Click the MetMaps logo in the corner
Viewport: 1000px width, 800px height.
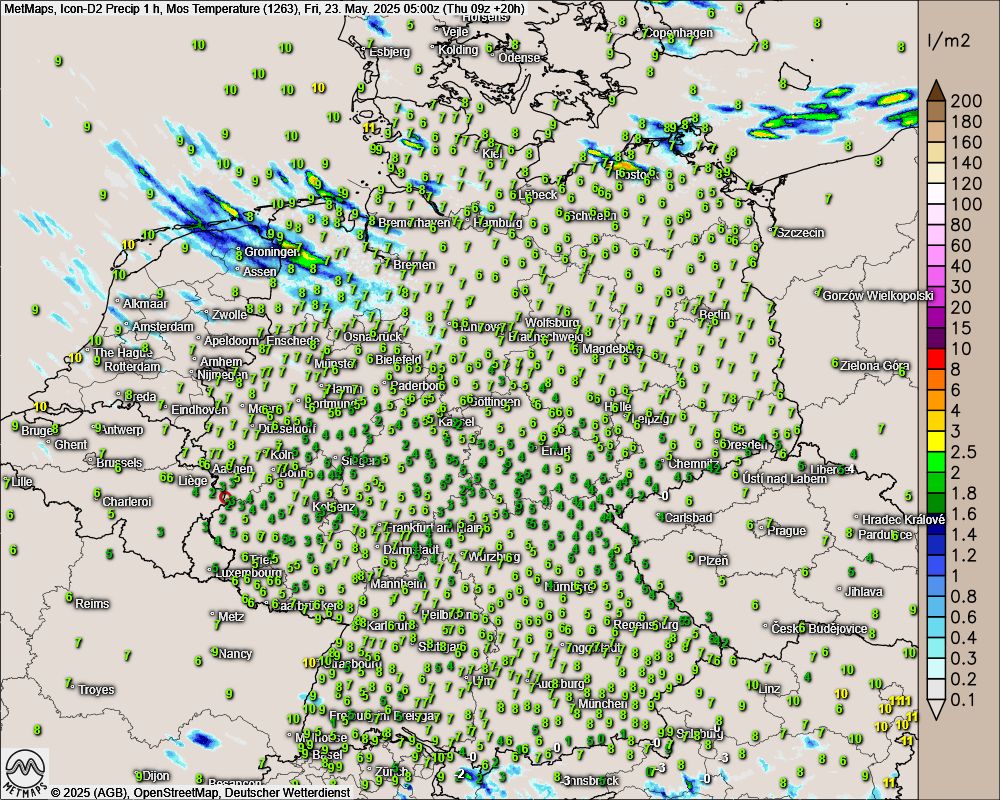[x=26, y=770]
